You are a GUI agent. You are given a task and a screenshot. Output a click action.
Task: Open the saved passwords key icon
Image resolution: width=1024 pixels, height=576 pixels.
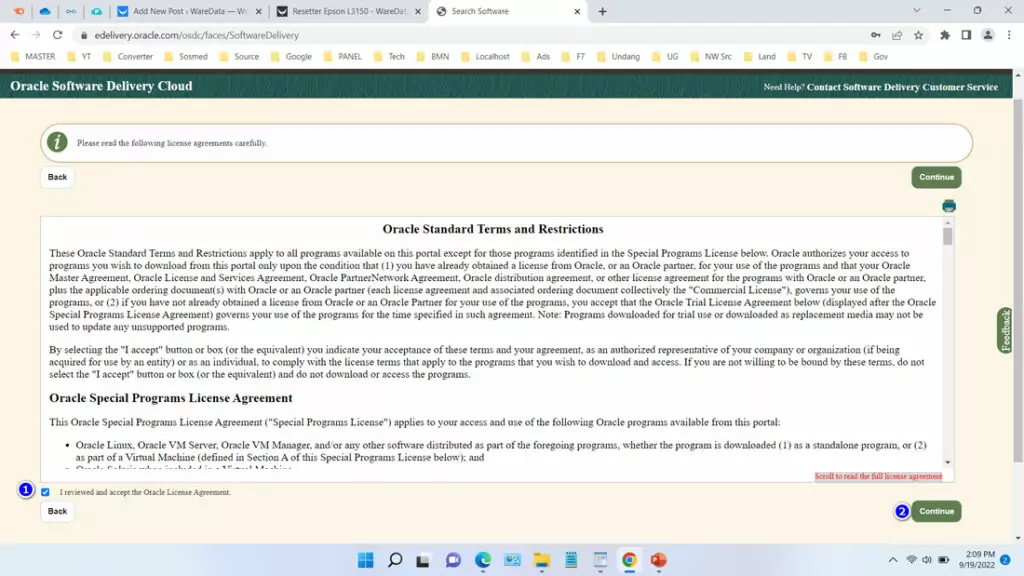coord(876,35)
